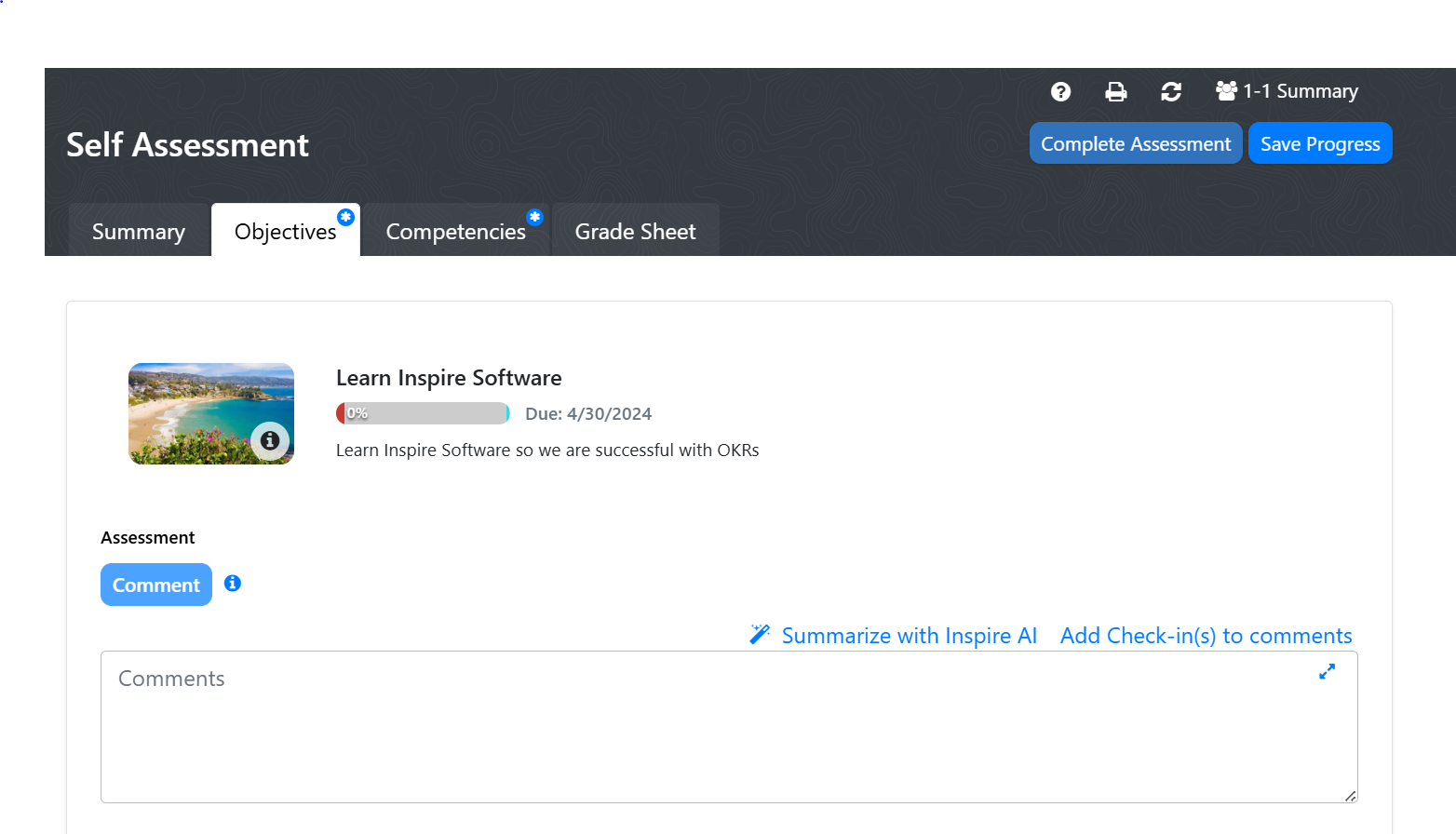Focus the Comments text area
The height and width of the screenshot is (834, 1456).
click(x=729, y=727)
